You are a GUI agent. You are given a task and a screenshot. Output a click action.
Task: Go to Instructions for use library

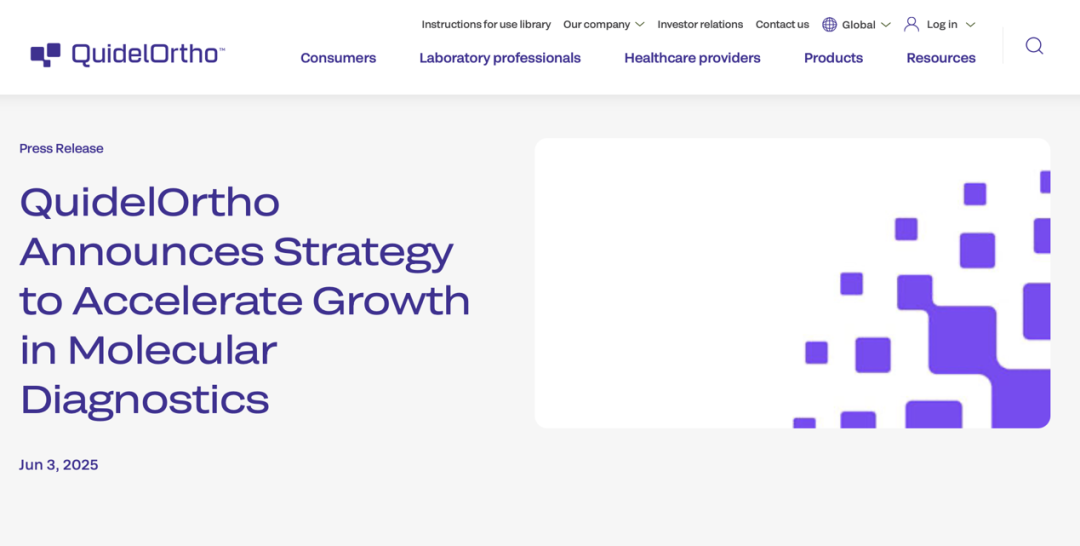click(x=486, y=24)
